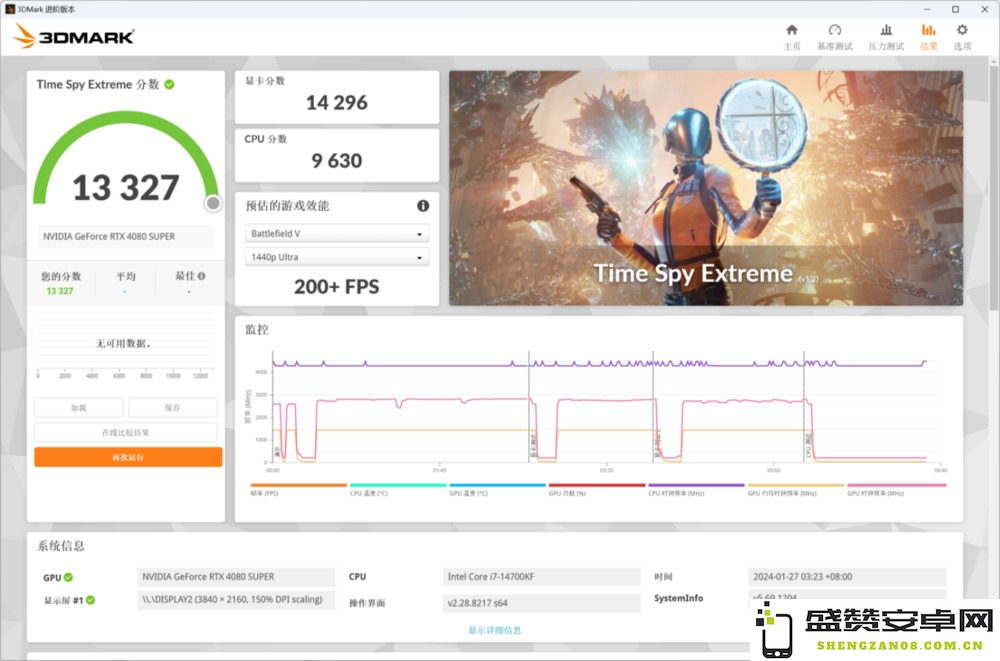Open the Options (选项) gear icon
Viewport: 1000px width, 661px height.
[x=962, y=29]
